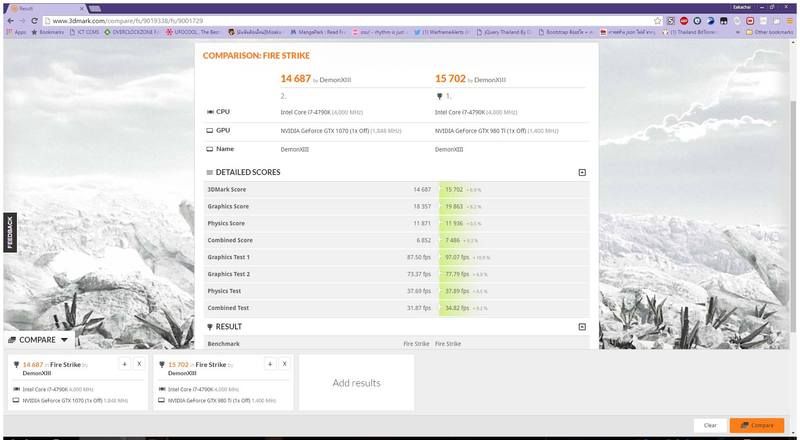Image resolution: width=800 pixels, height=440 pixels.
Task: Click trophy icon on the 14 687 card
Action: tap(16, 365)
